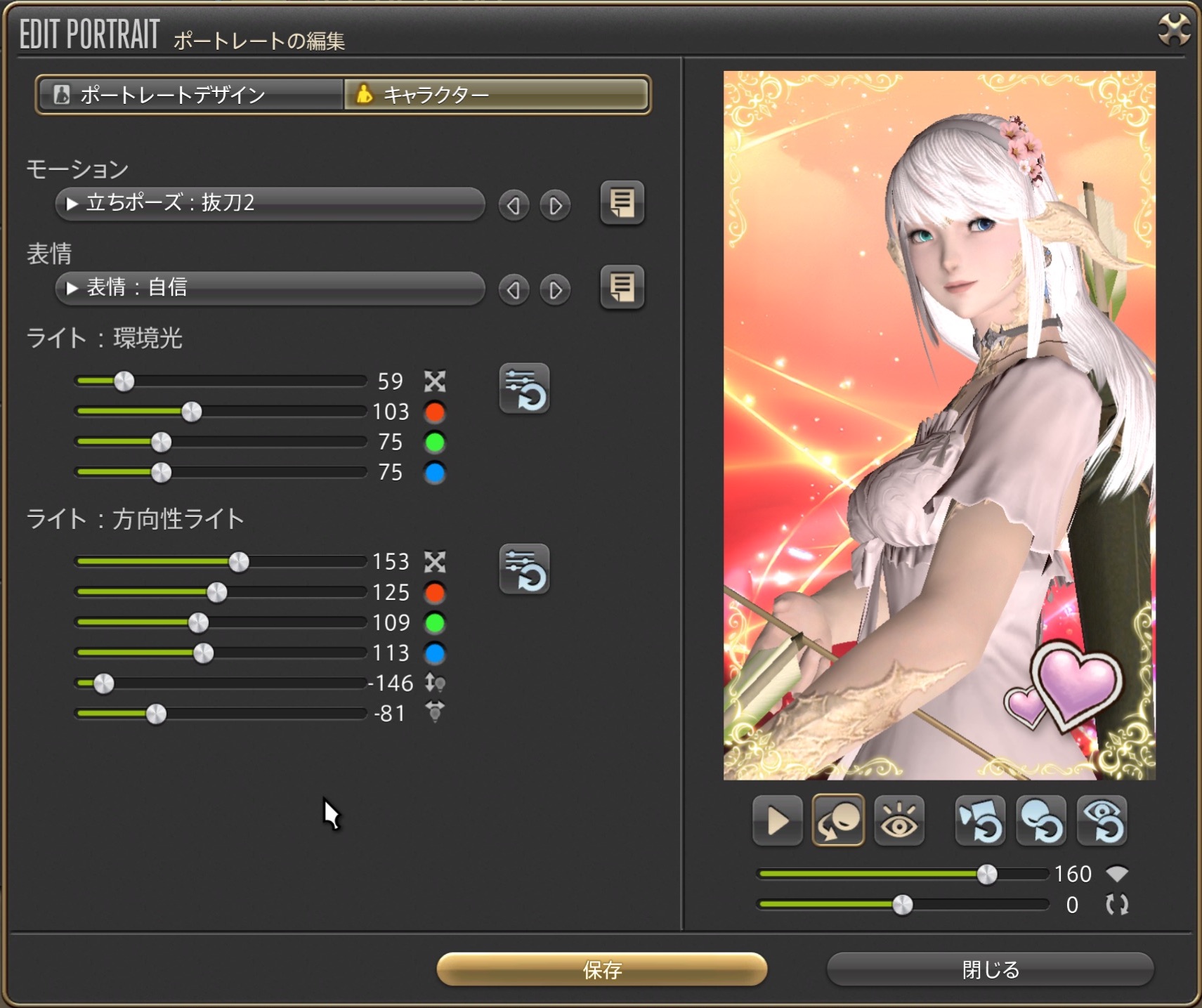Click the ambient brightness value 59
This screenshot has height=1008, width=1202.
(390, 381)
